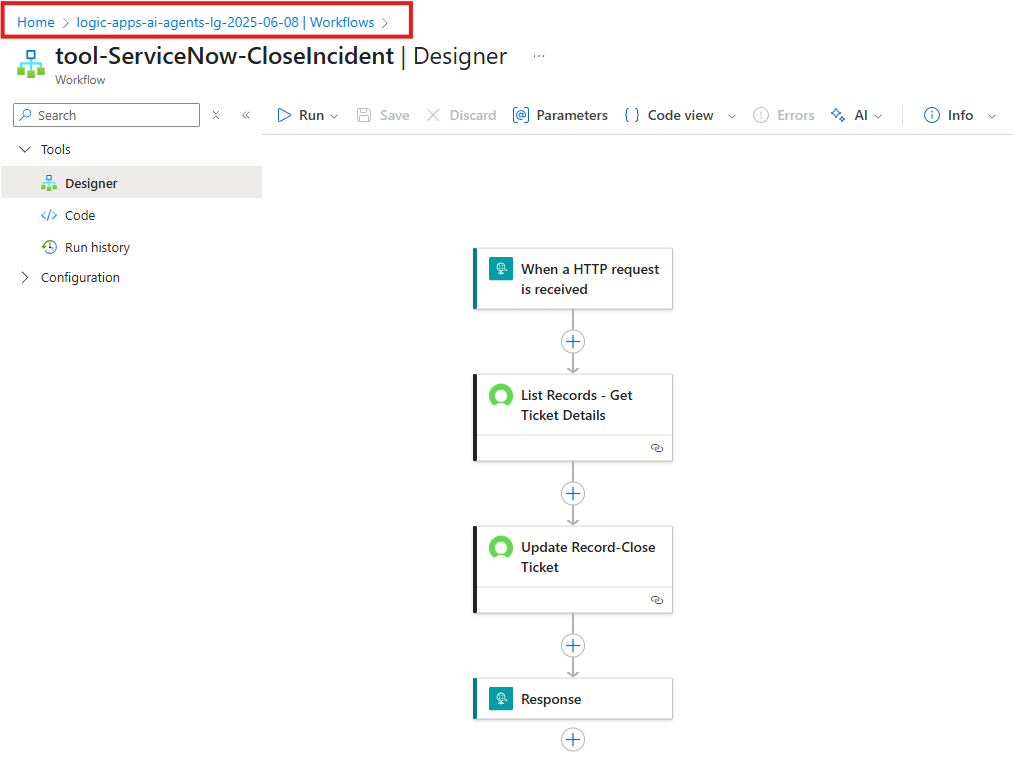1013x773 pixels.
Task: Open the 'When a HTTP request is received' trigger
Action: click(x=573, y=278)
